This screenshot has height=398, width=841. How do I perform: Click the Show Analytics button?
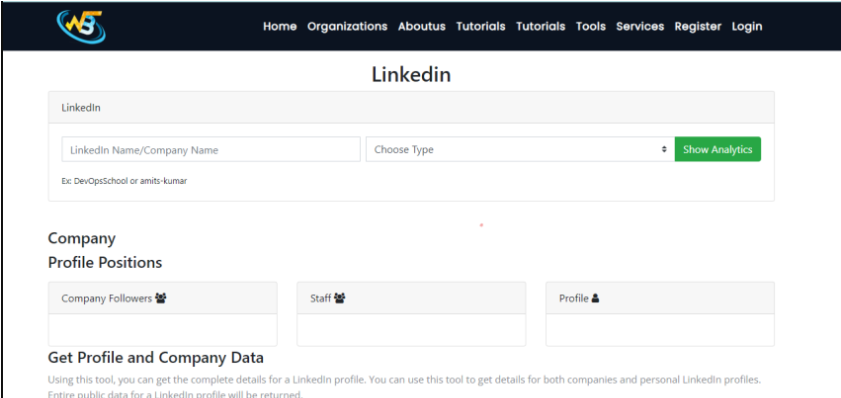(718, 149)
